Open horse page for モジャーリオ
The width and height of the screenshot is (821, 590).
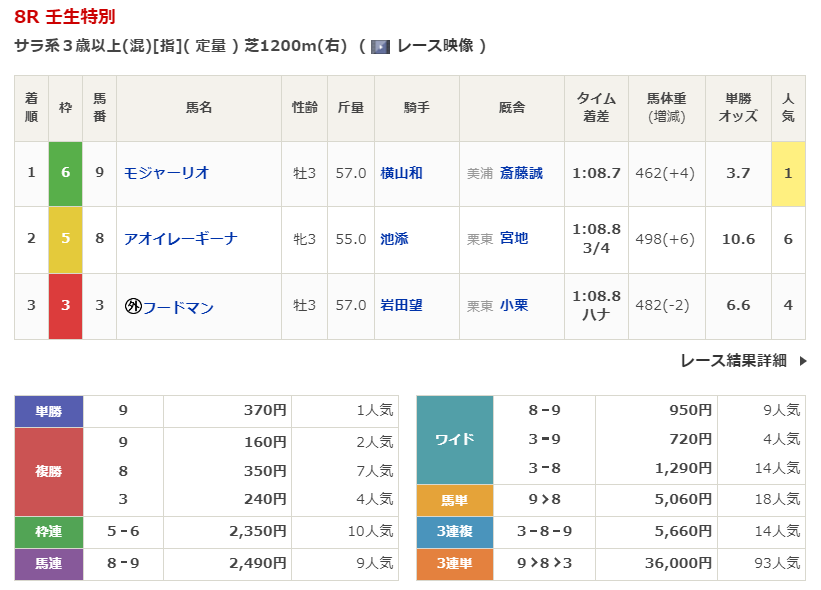(x=166, y=173)
